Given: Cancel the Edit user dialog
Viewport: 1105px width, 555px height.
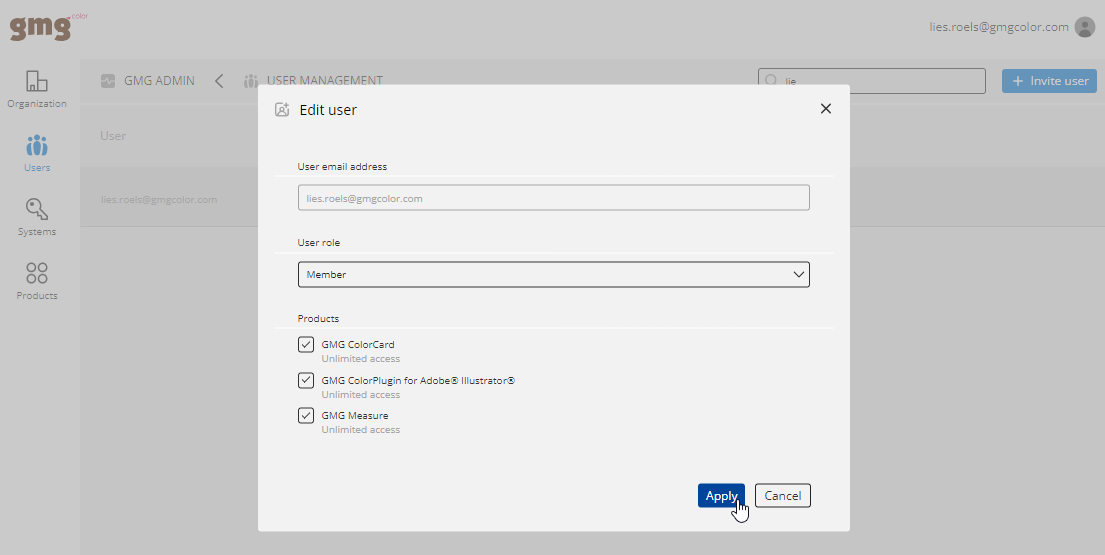Looking at the screenshot, I should click(x=783, y=496).
